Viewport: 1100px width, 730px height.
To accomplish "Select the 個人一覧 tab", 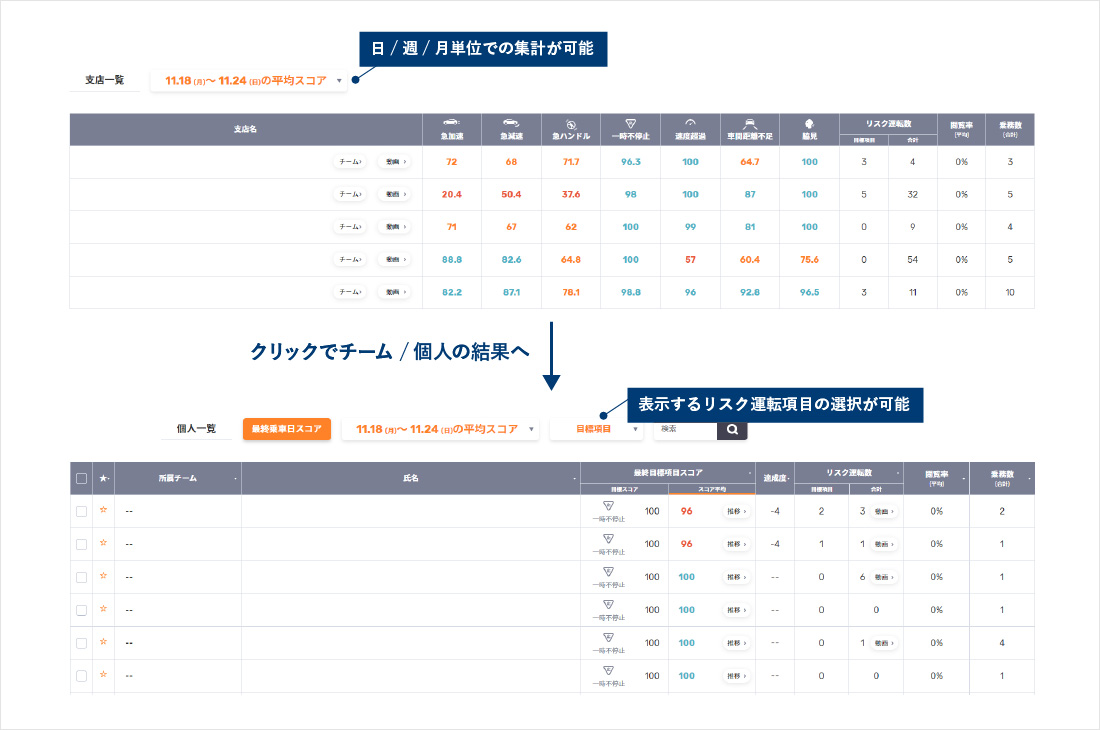I will (x=196, y=429).
